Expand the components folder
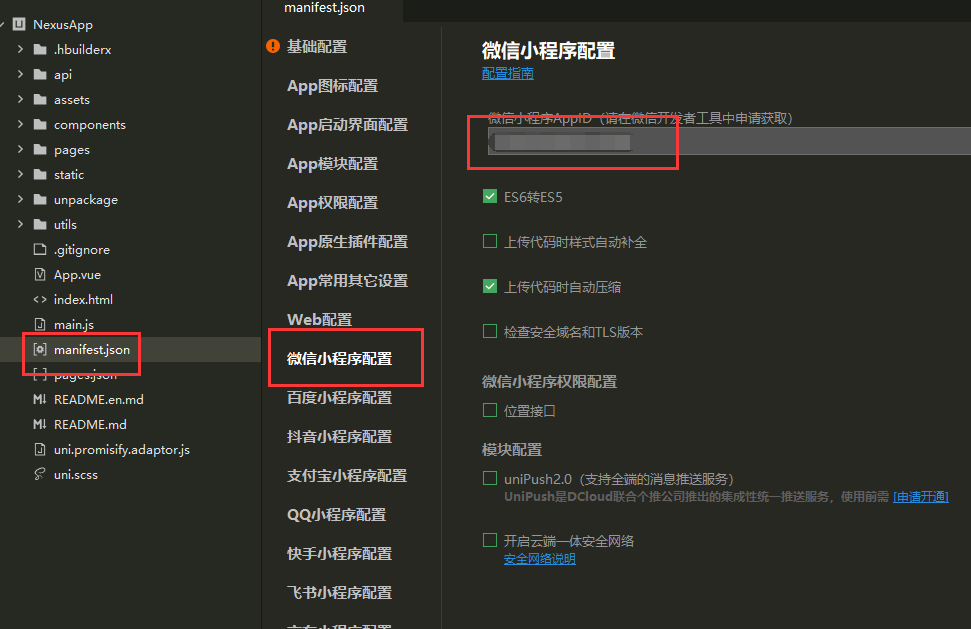The height and width of the screenshot is (629, 971). [x=19, y=124]
